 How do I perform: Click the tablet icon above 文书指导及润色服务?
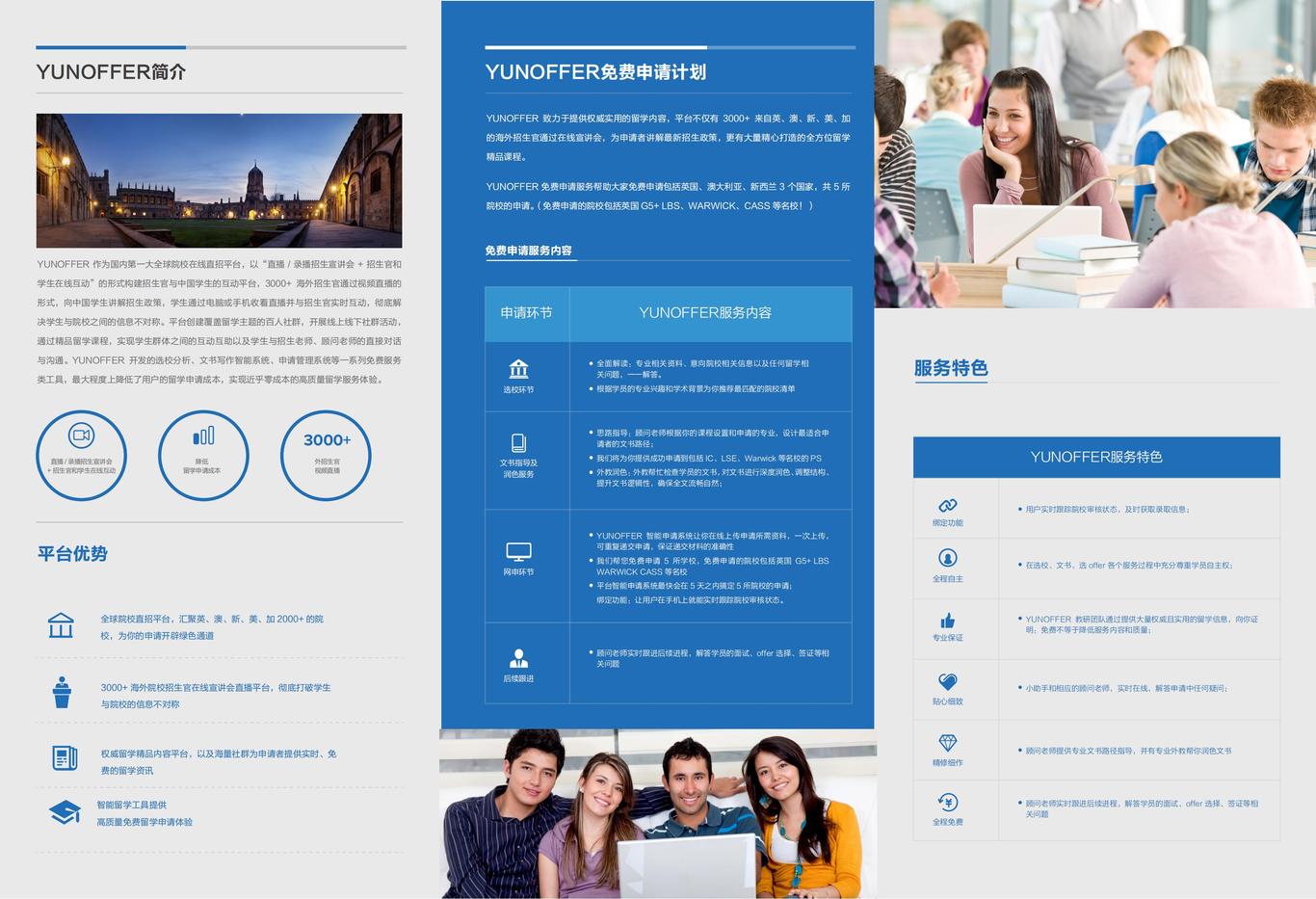(518, 443)
